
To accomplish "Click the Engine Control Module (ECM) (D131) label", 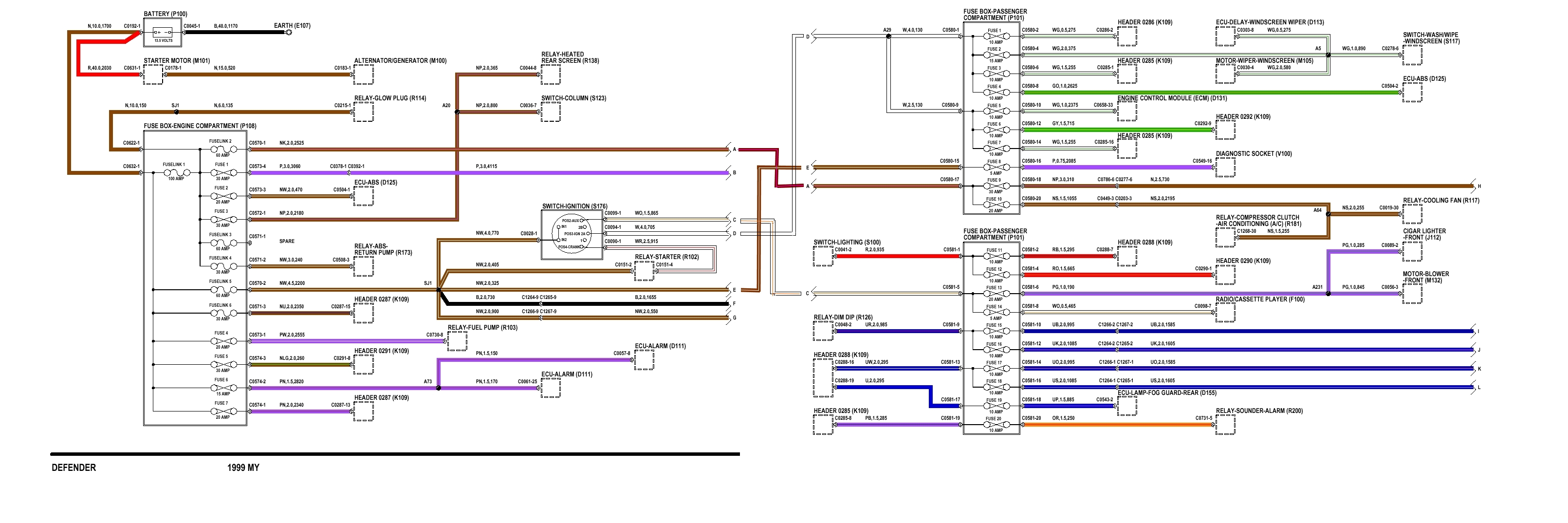I will coord(1172,98).
